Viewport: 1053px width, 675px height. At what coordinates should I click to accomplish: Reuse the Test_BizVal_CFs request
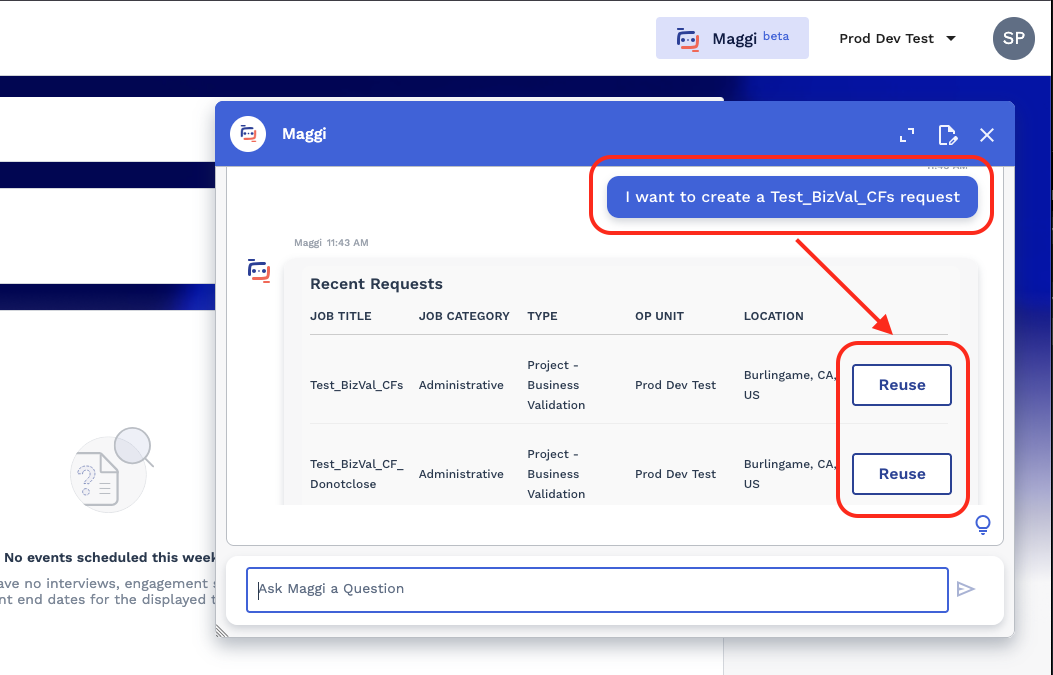901,385
